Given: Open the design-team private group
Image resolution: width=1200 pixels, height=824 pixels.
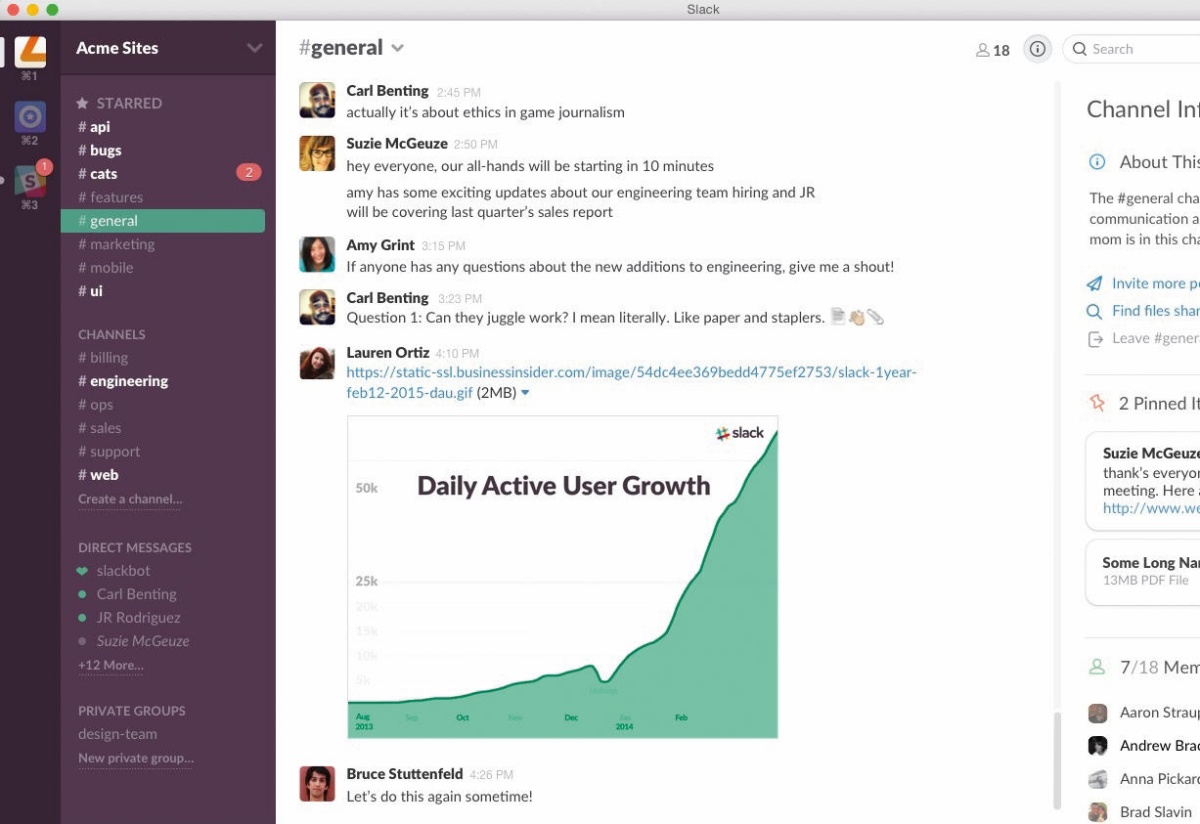Looking at the screenshot, I should click(118, 734).
